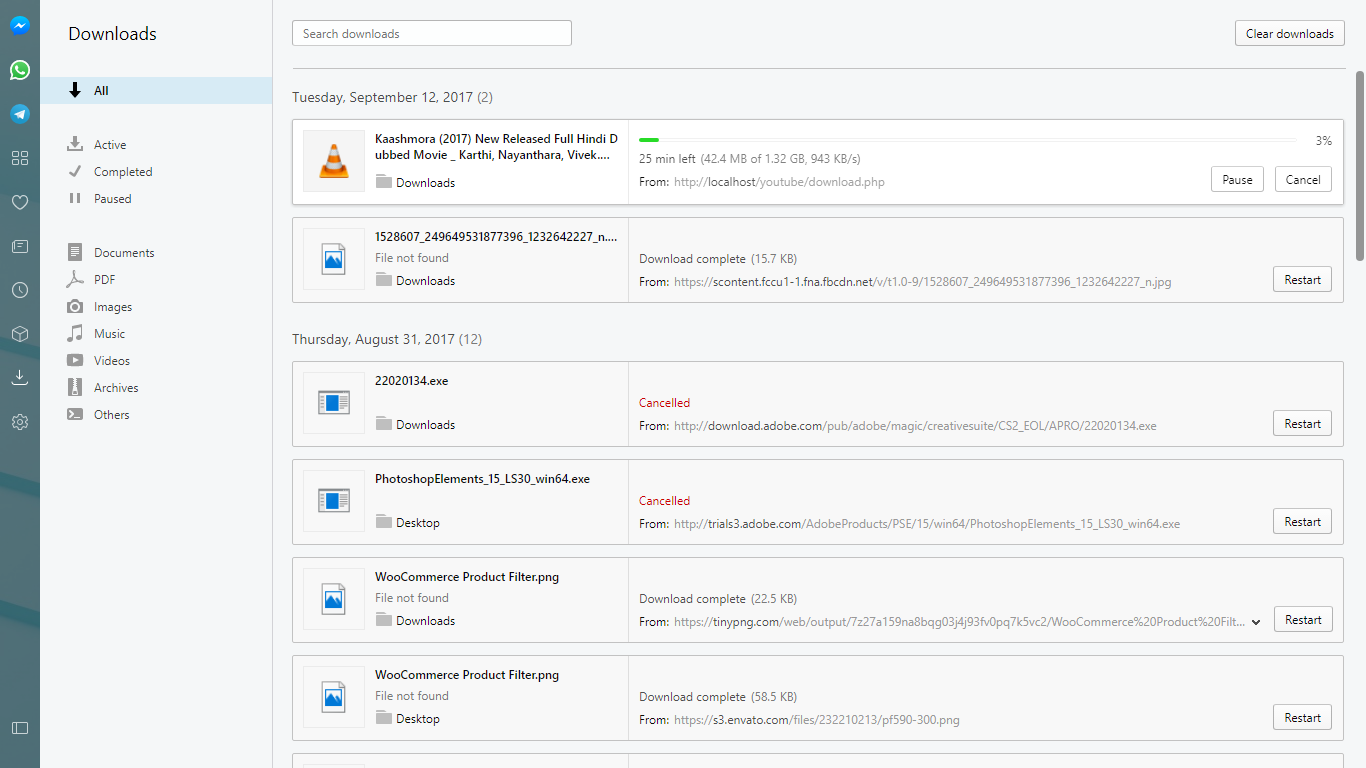Screen dimensions: 1366x768
Task: Select the Completed downloads filter
Action: click(x=122, y=172)
